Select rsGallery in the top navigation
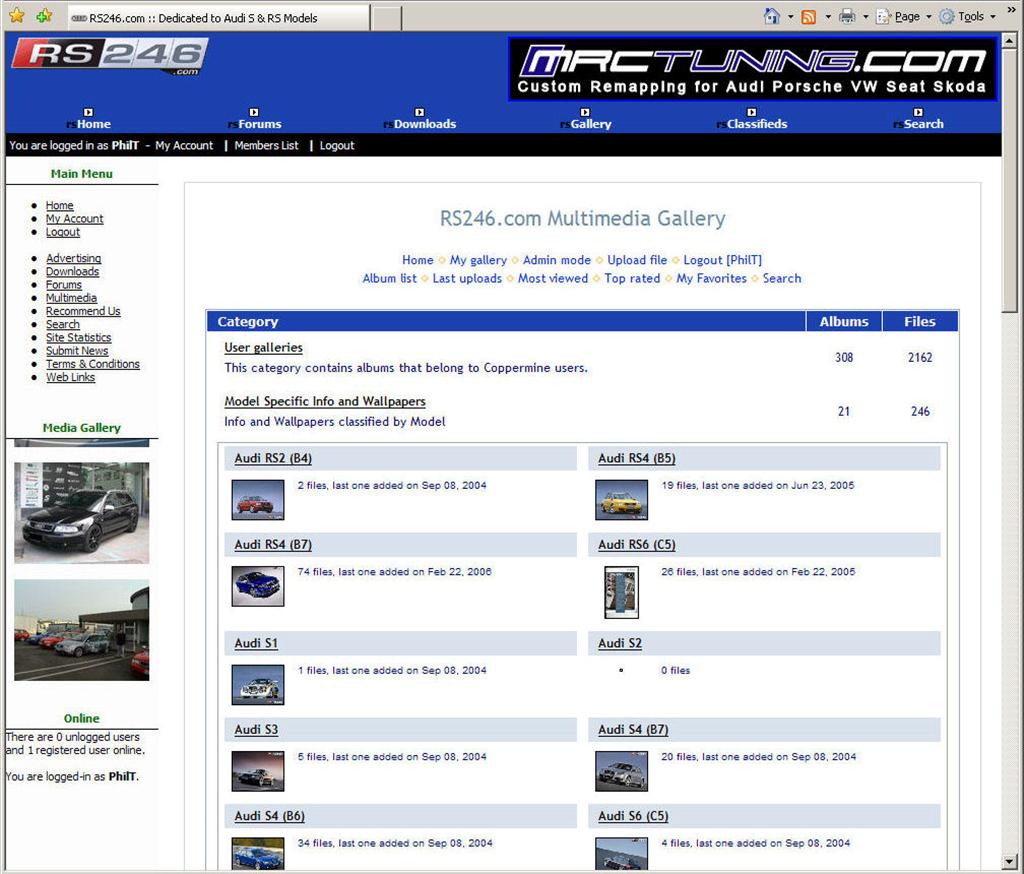 588,123
